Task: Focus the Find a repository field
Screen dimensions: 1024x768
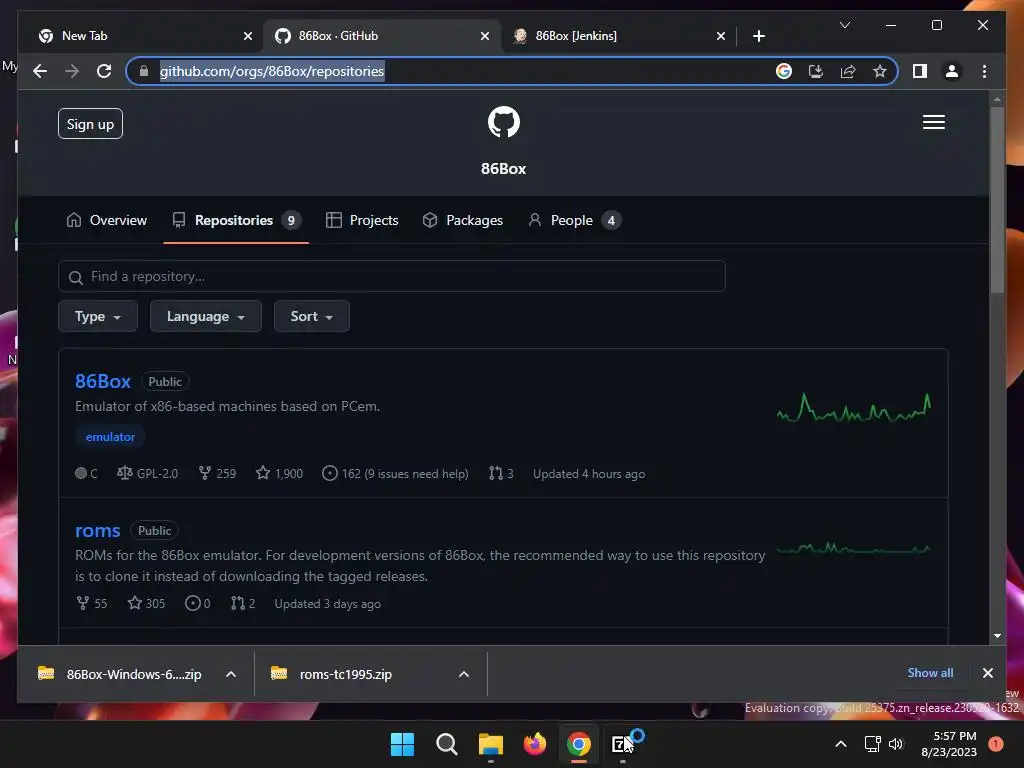Action: [x=392, y=276]
